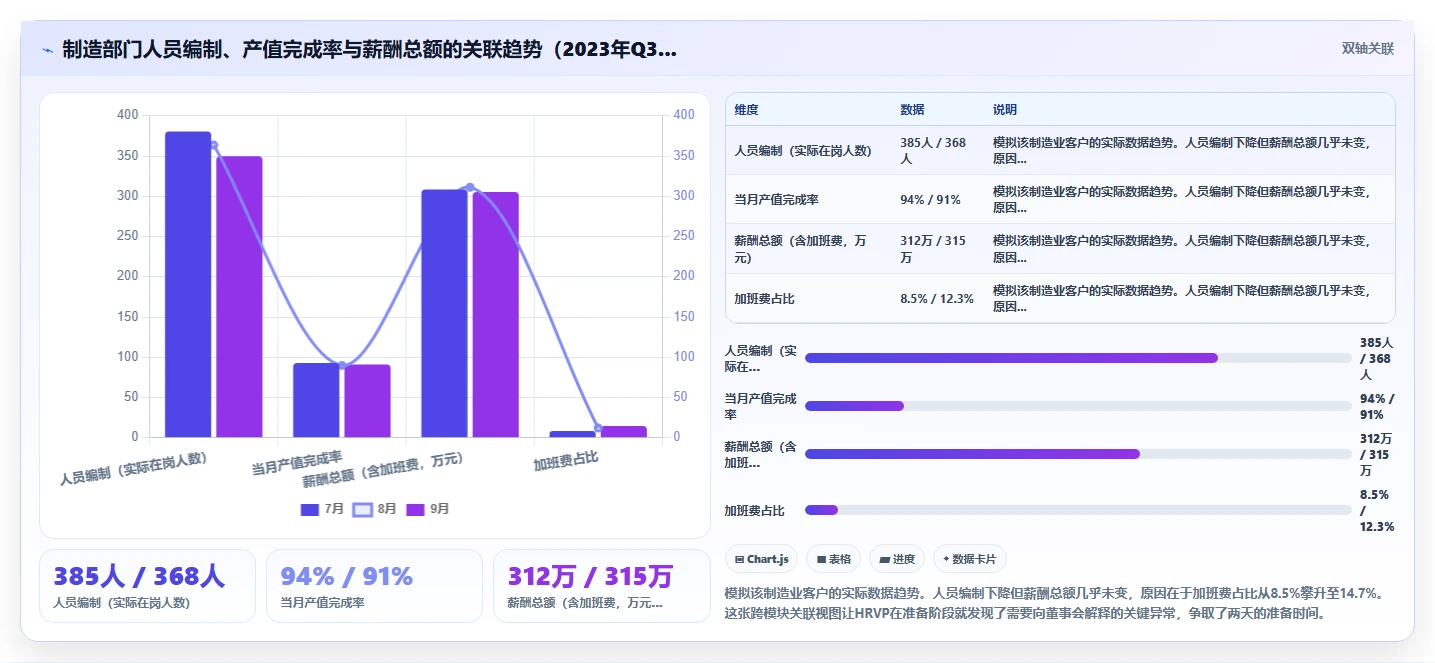1435x663 pixels.
Task: Click the 94% / 91% table data cell
Action: pos(937,200)
